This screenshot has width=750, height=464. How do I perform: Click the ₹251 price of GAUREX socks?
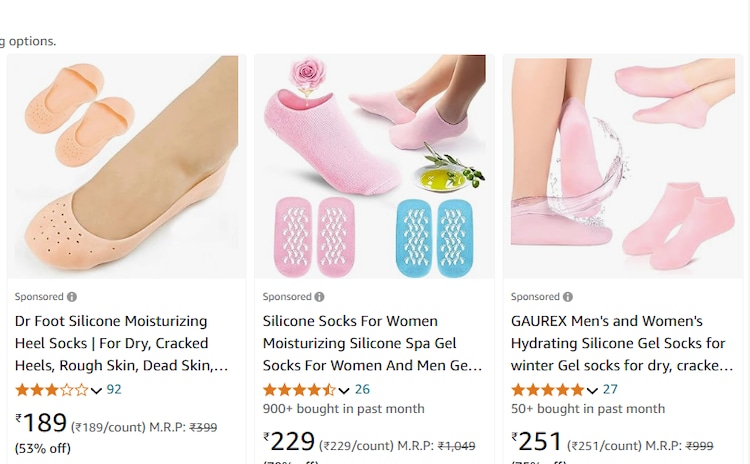coord(537,443)
